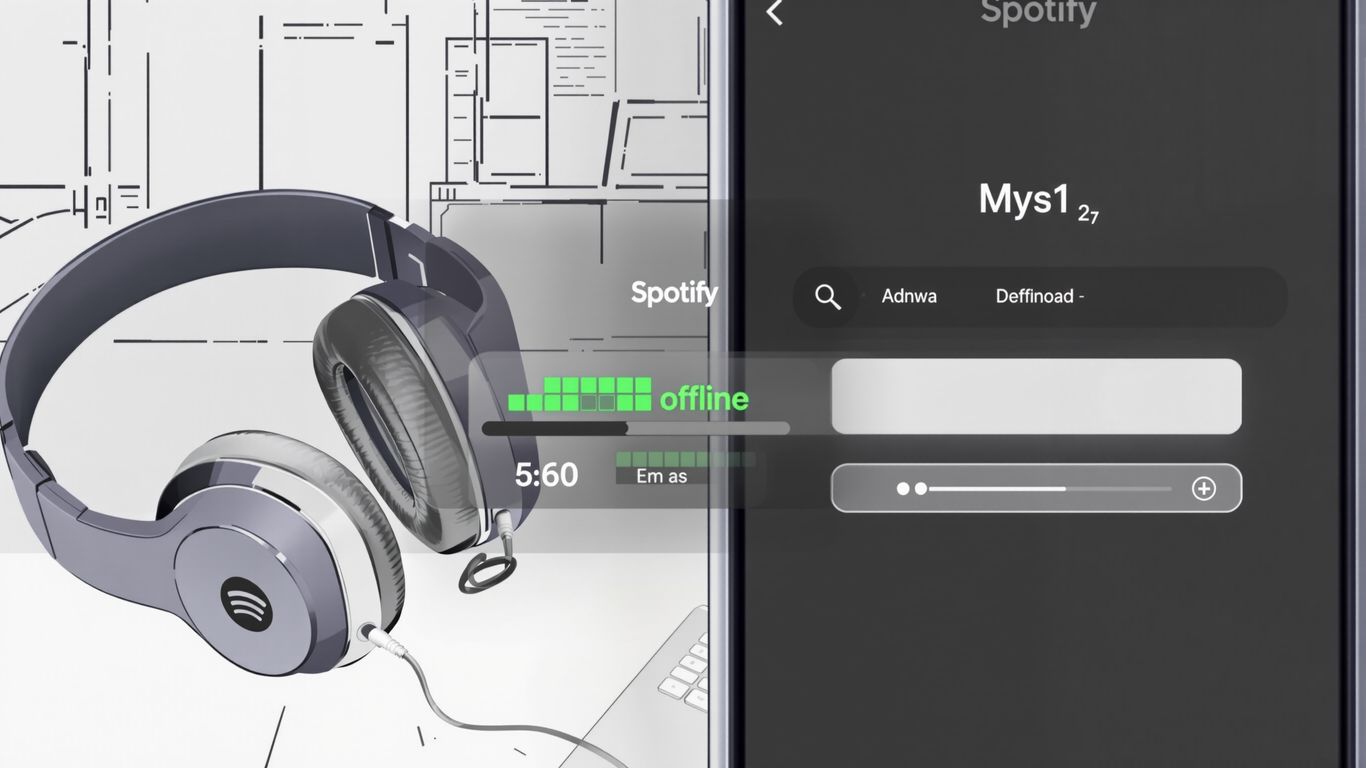Go back using the top-left chevron arrow
Image resolution: width=1366 pixels, height=768 pixels.
774,12
